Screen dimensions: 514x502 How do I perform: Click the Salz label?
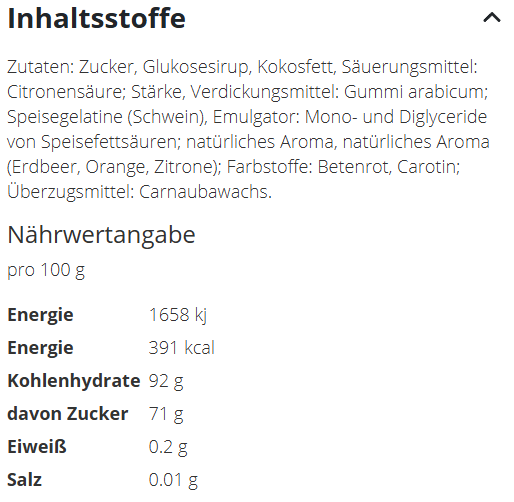[25, 480]
